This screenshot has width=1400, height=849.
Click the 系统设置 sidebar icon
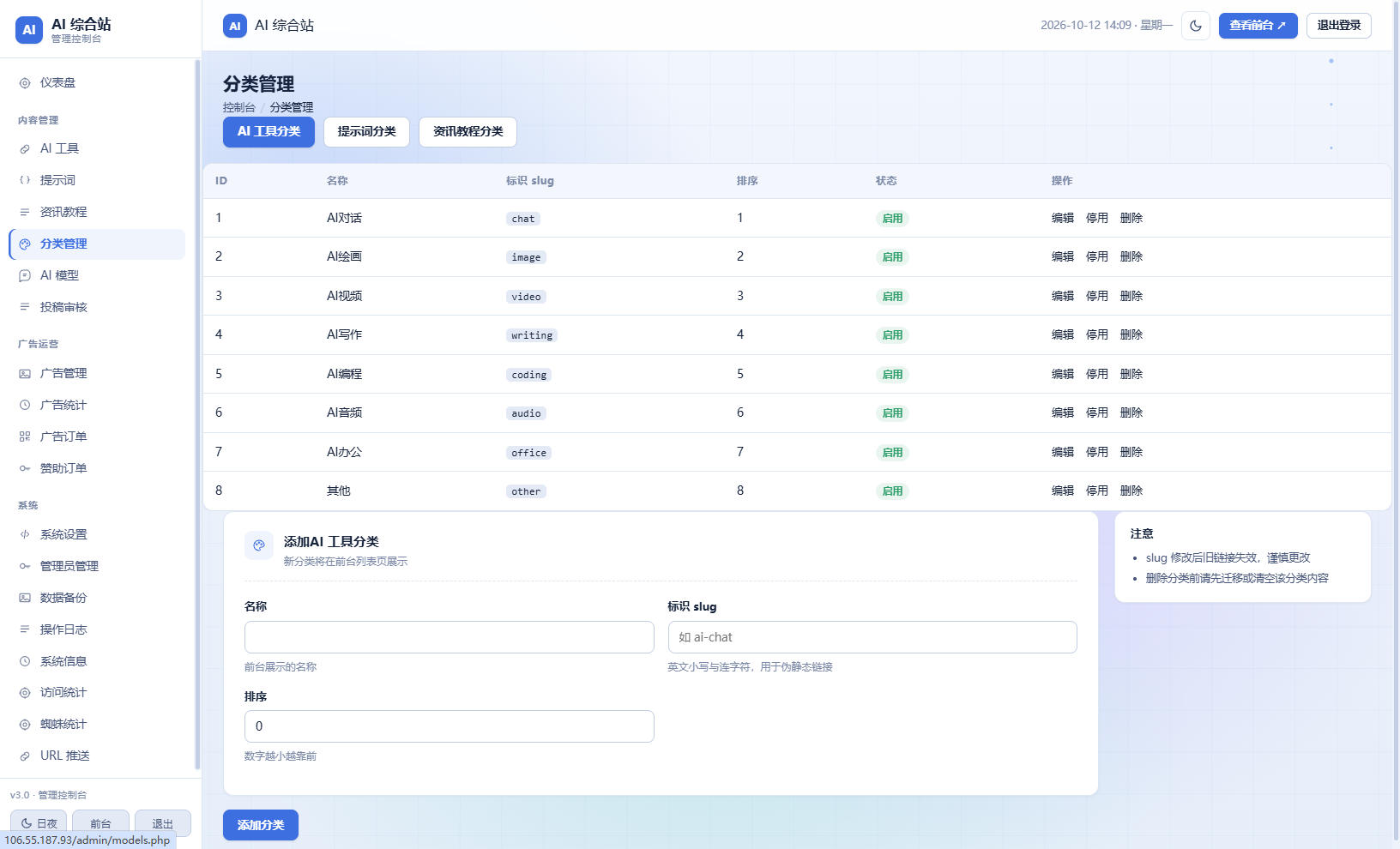point(25,535)
